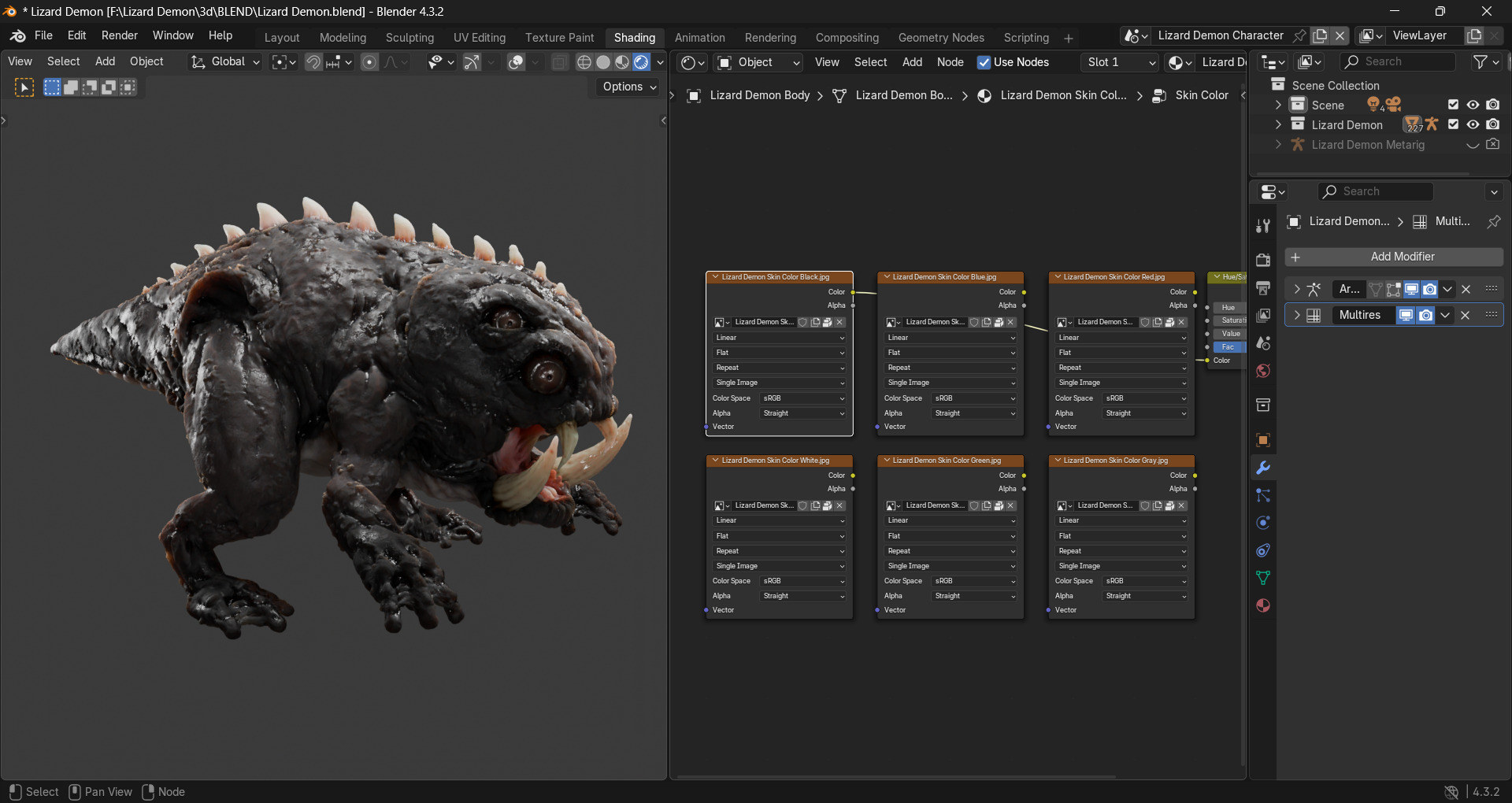The height and width of the screenshot is (803, 1512).
Task: Exclude Scene collection from view layer
Action: point(1453,105)
